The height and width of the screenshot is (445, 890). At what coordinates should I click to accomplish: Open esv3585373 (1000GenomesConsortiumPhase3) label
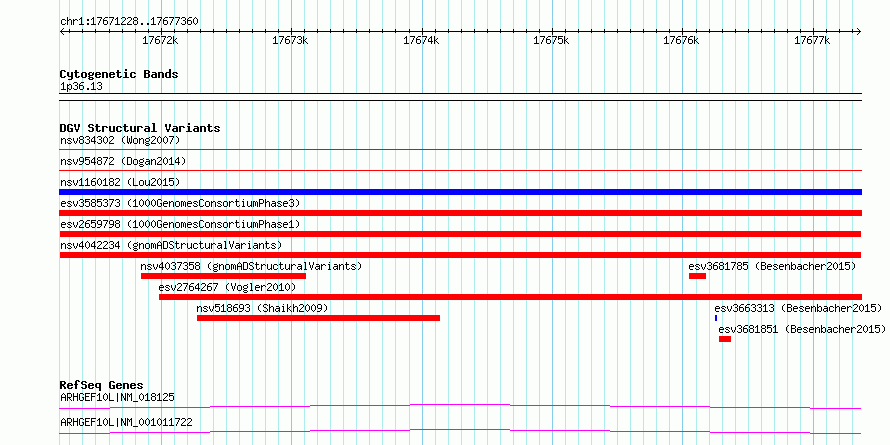[180, 203]
